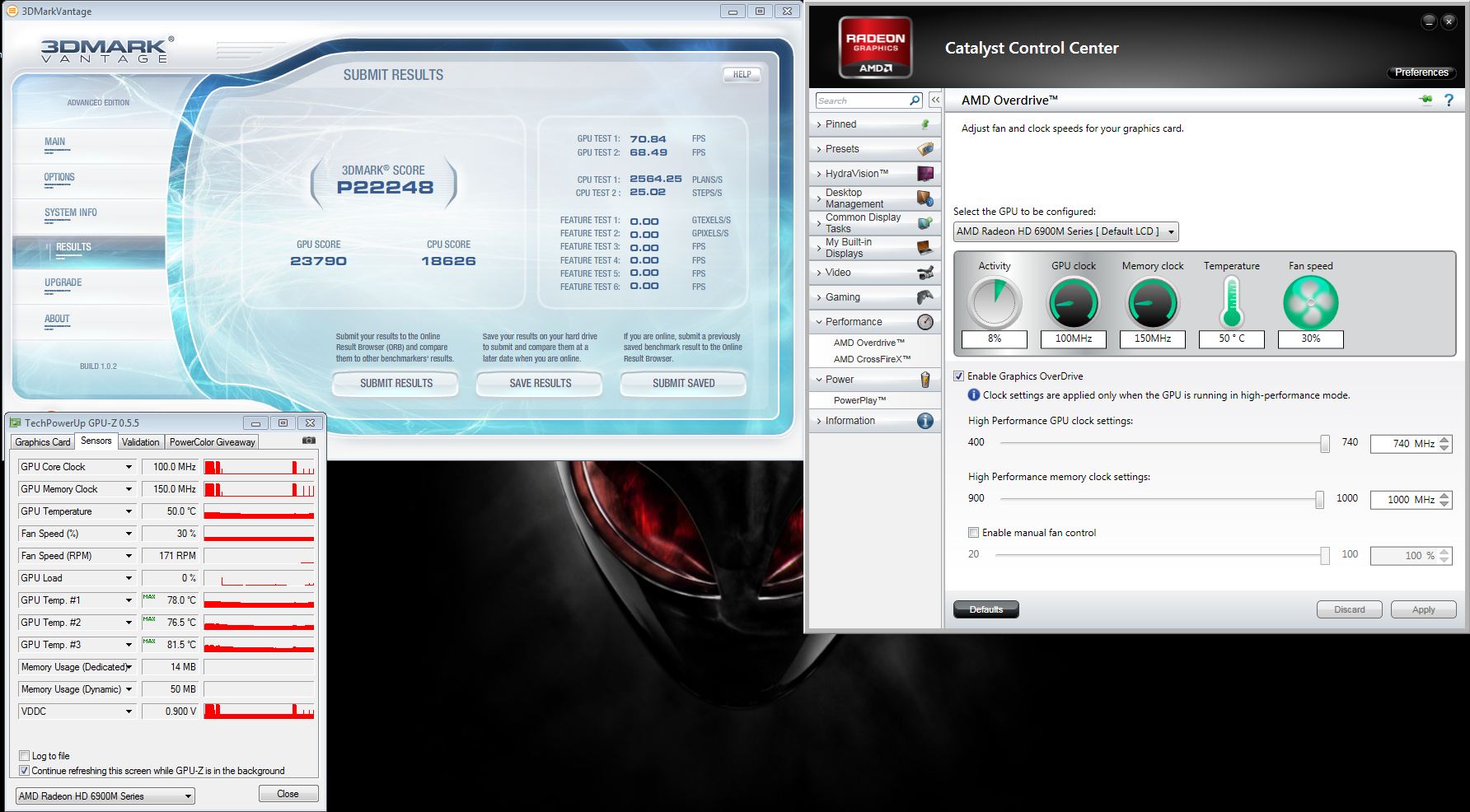Click the memory clock slider handle

tap(1319, 499)
